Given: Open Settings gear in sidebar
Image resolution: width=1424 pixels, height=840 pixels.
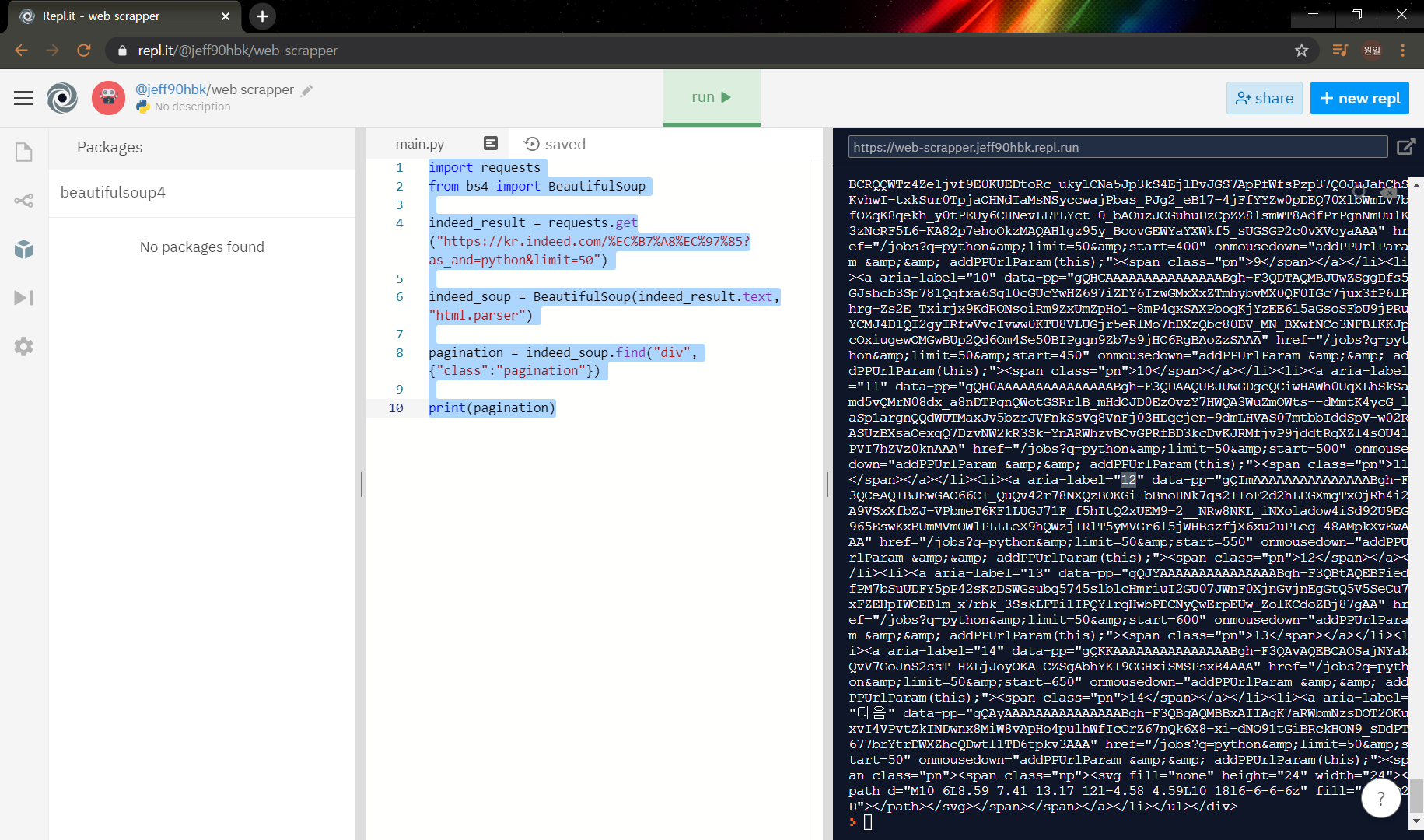Looking at the screenshot, I should (x=24, y=346).
